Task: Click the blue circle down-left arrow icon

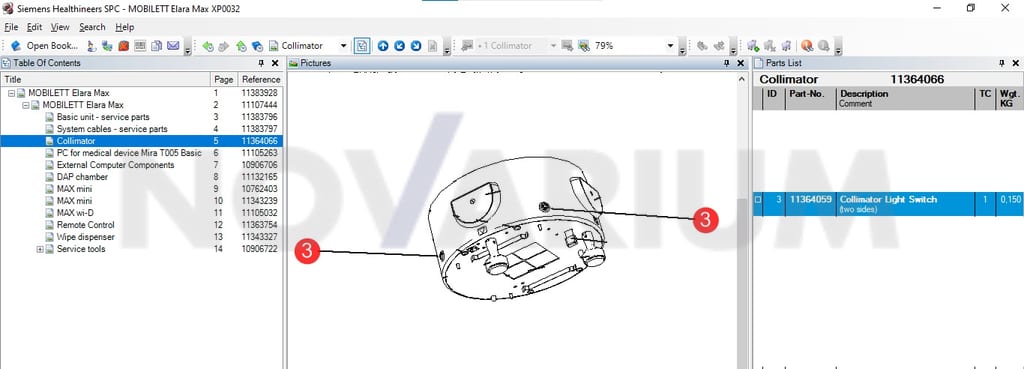Action: coord(399,46)
